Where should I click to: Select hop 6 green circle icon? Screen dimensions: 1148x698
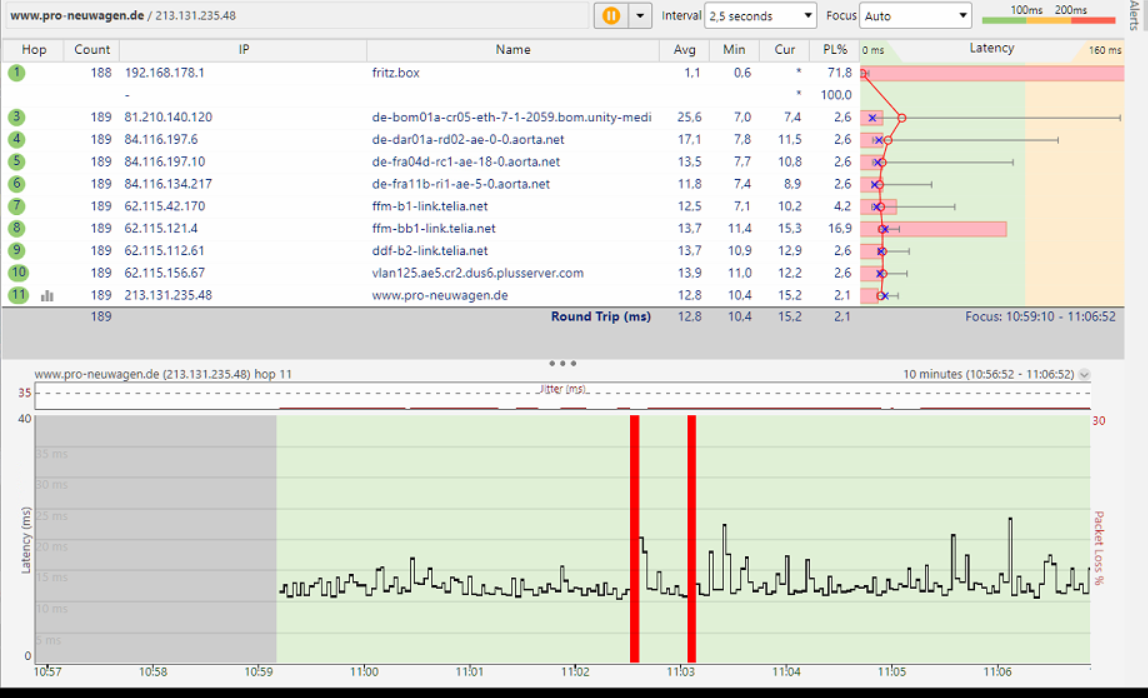(16, 184)
